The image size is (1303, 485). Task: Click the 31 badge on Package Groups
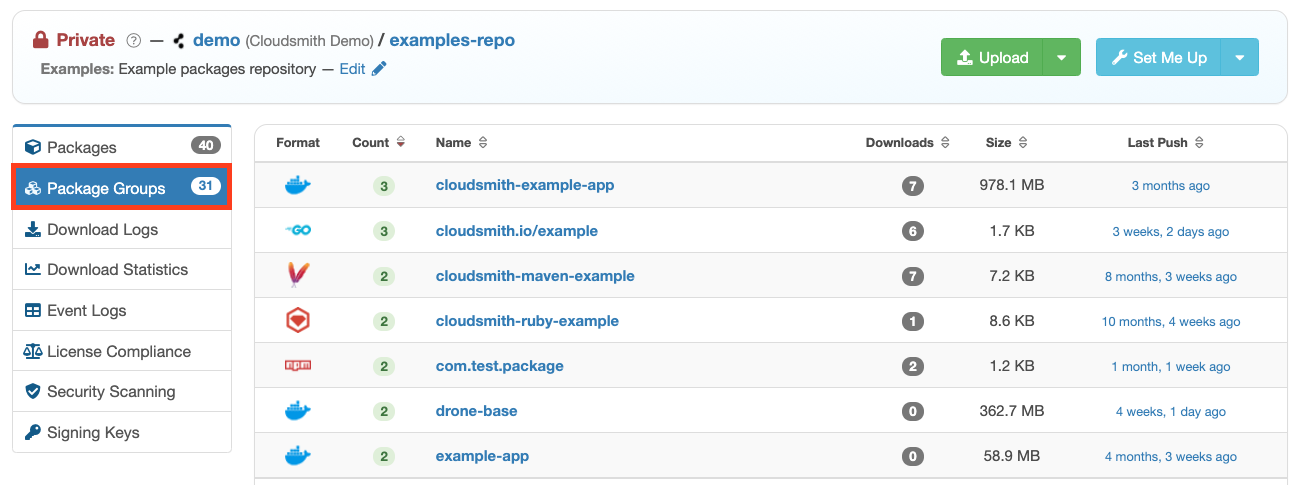coord(206,187)
